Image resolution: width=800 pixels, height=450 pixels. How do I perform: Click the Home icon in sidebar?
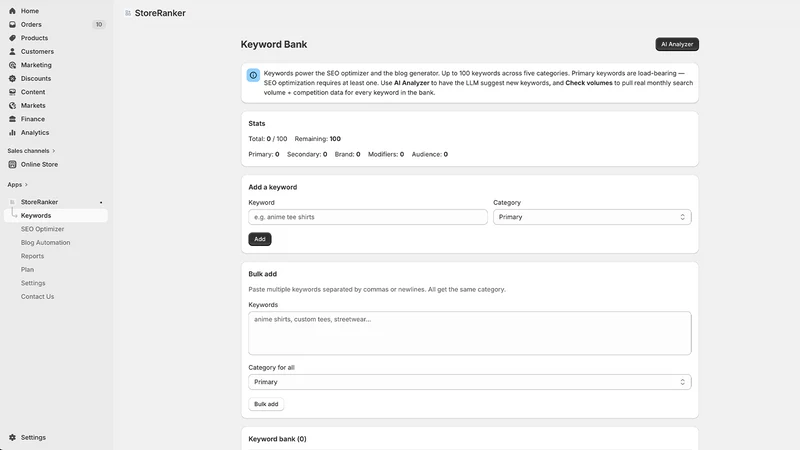pyautogui.click(x=12, y=11)
